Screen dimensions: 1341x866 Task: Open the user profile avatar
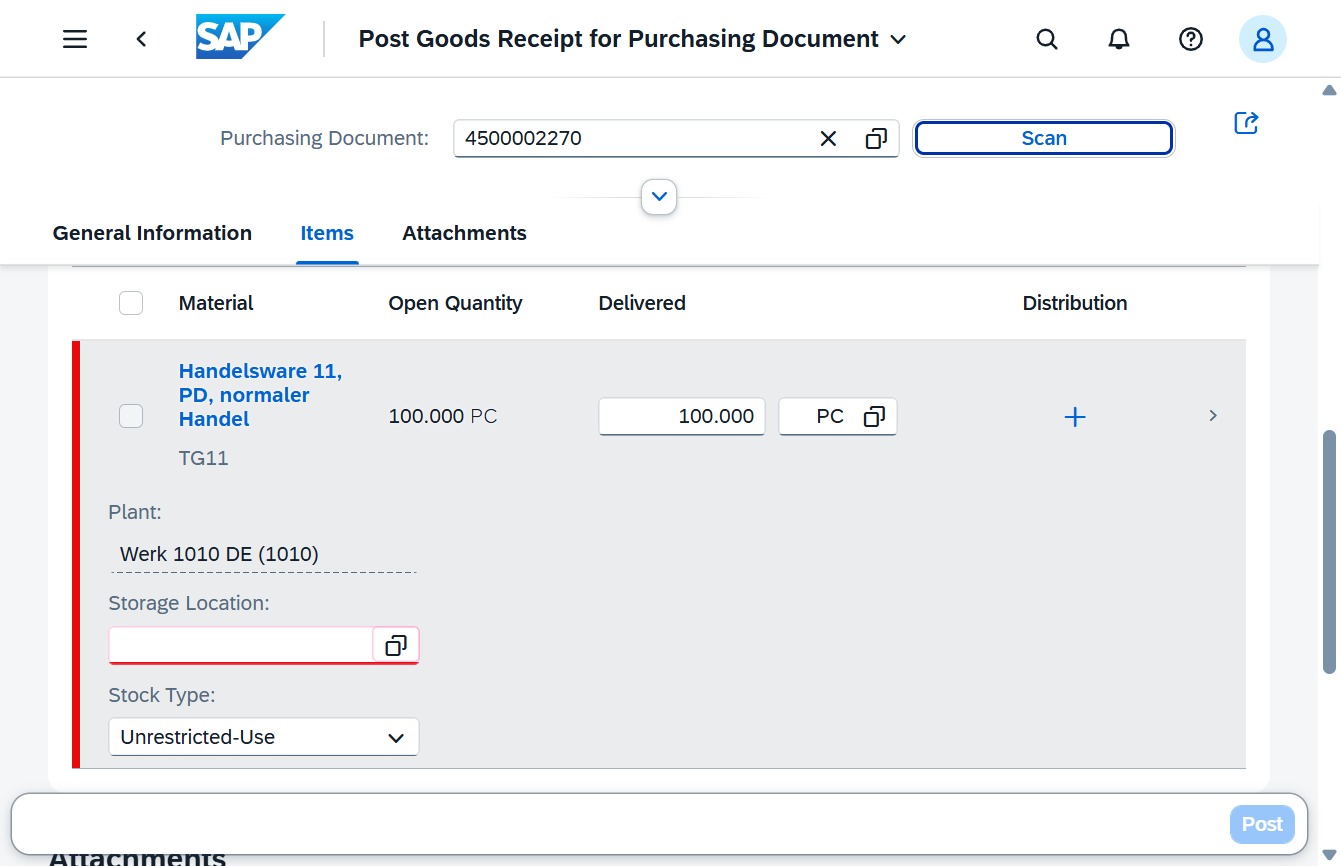click(x=1263, y=39)
